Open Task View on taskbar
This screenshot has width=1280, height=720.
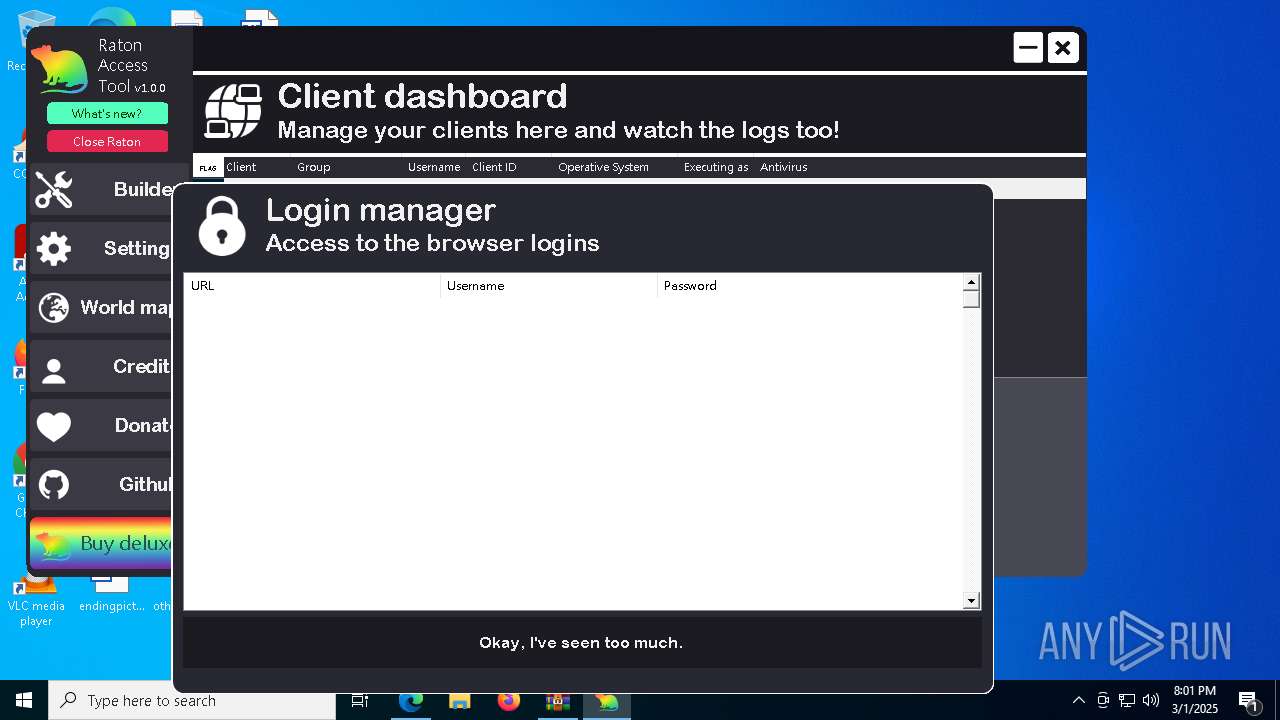coord(360,700)
